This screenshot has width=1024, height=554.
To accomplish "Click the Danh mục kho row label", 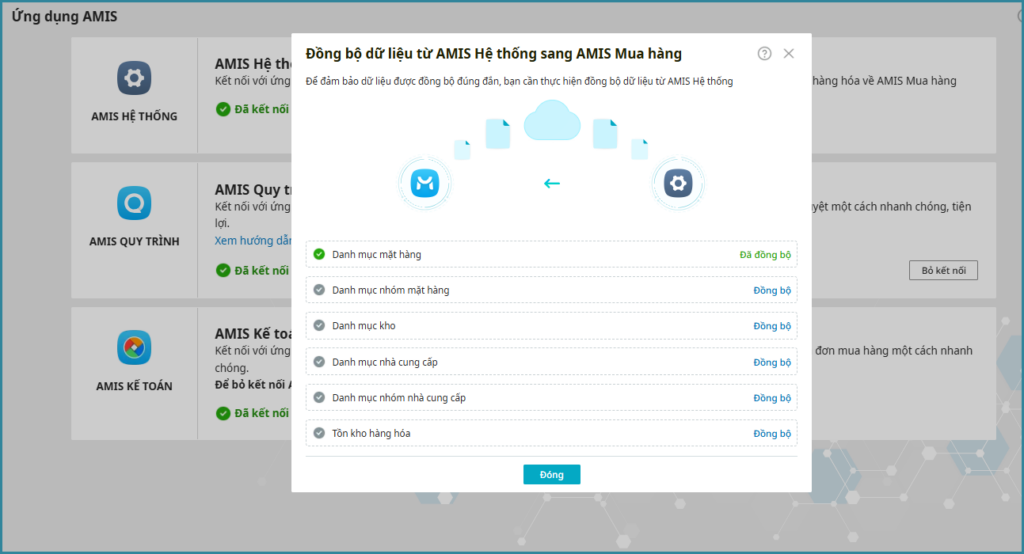I will pos(363,326).
